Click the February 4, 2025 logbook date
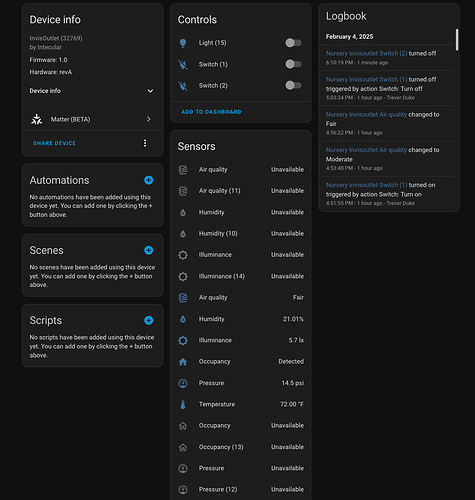The image size is (475, 500). coord(349,37)
